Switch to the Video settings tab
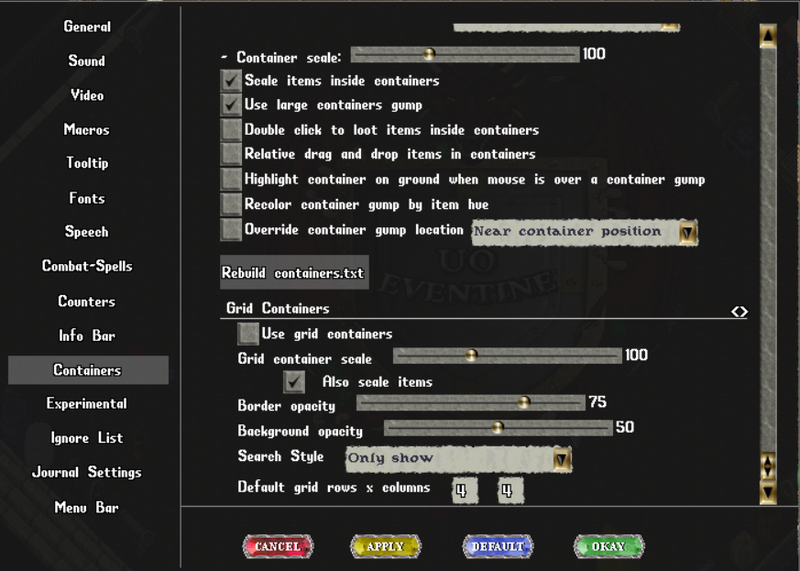Viewport: 800px width, 571px height. coord(87,96)
